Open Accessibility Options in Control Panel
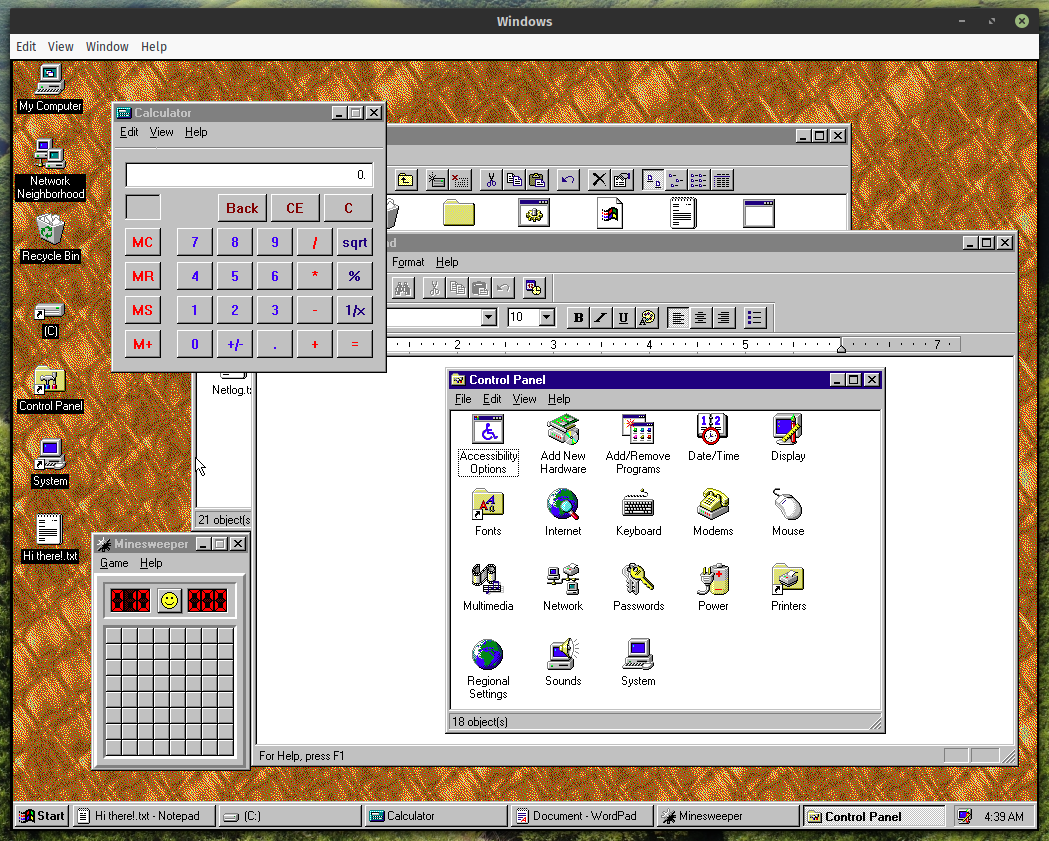 click(488, 444)
